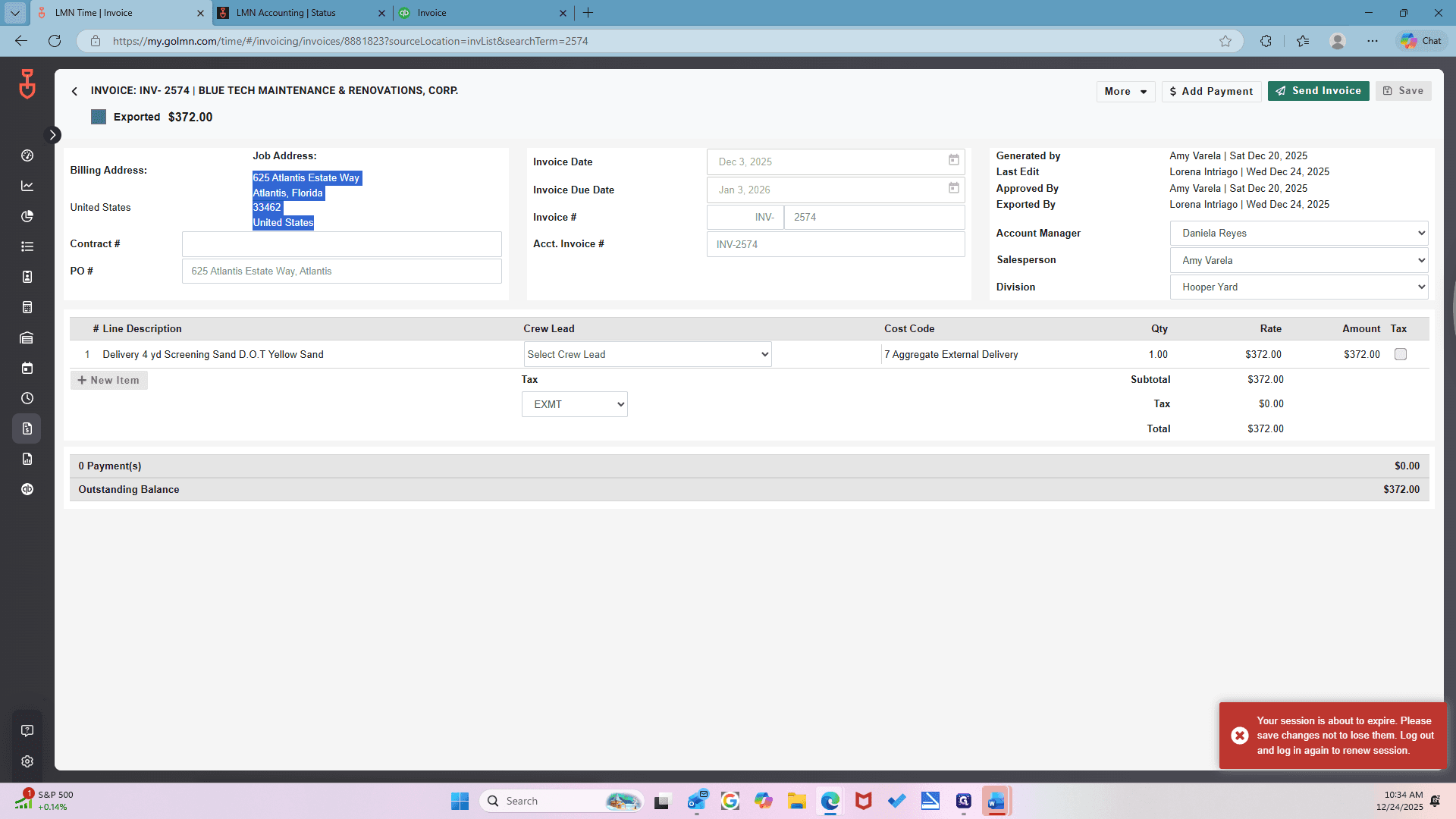Open the pie chart sidebar icon
The height and width of the screenshot is (819, 1456).
coord(27,216)
